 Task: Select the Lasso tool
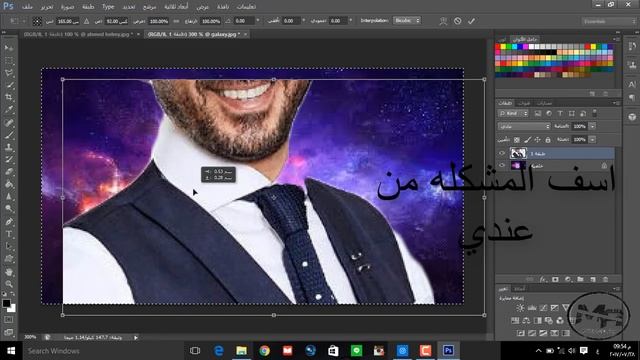(9, 73)
